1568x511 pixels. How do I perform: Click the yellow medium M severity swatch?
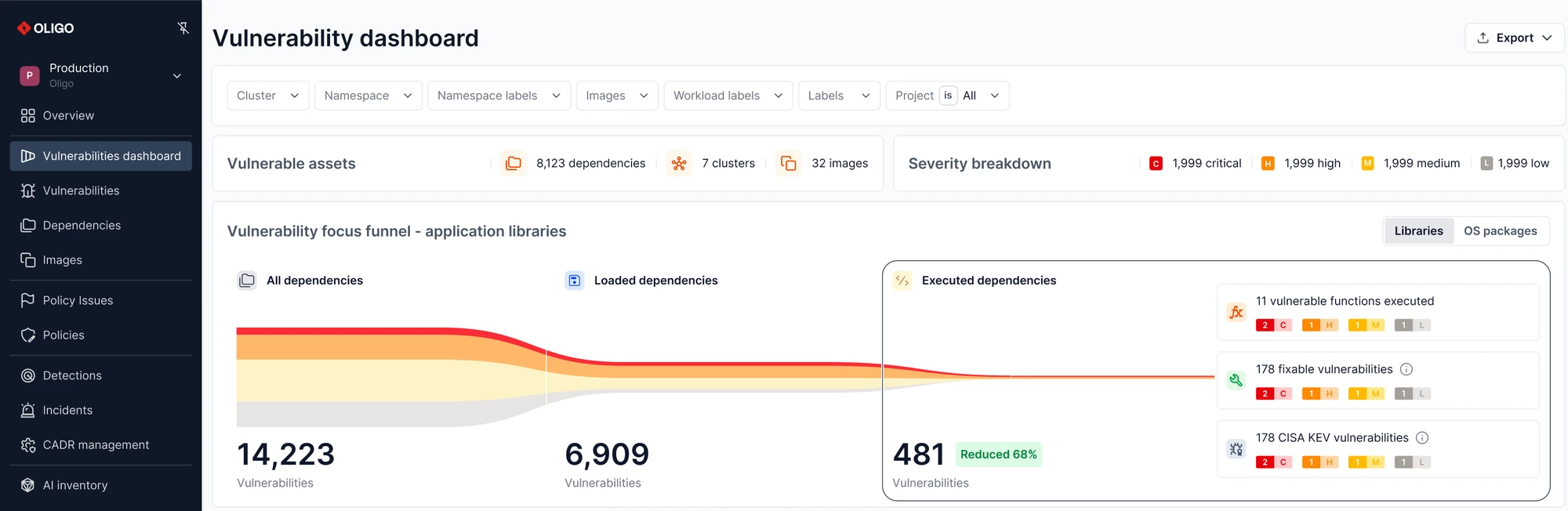click(1367, 163)
